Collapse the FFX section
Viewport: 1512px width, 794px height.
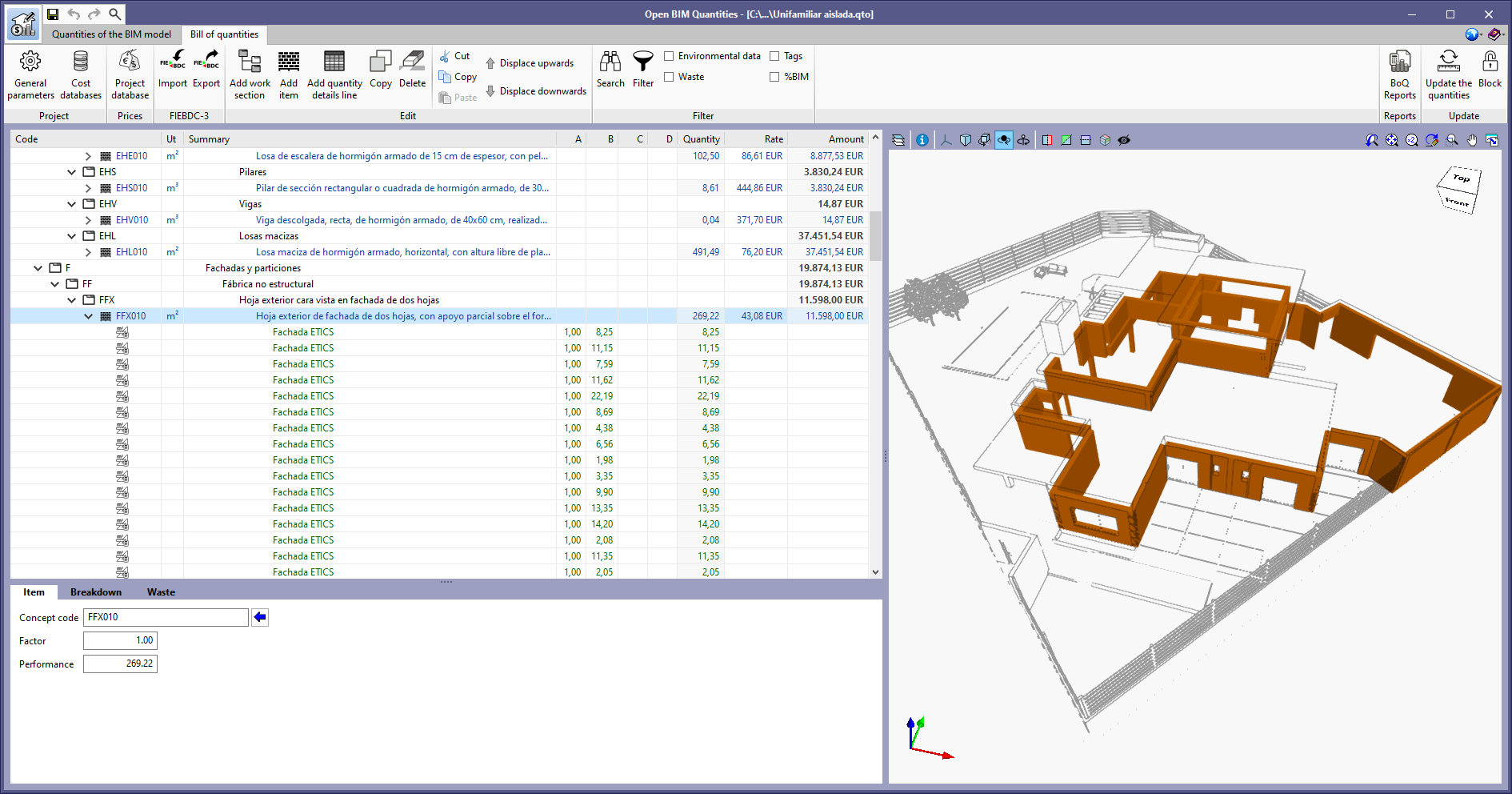point(71,300)
